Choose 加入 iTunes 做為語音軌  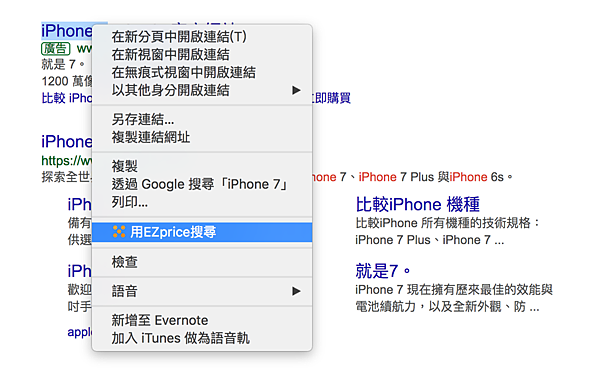202,338
